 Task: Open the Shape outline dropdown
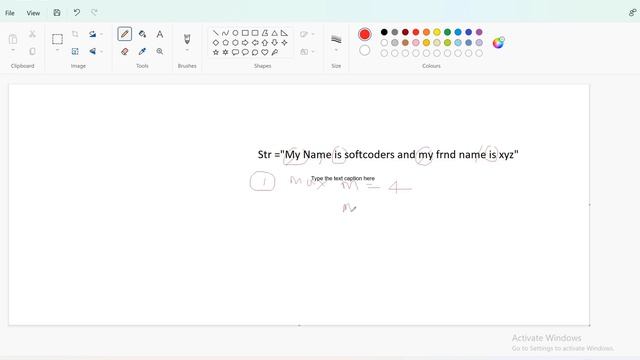(307, 34)
